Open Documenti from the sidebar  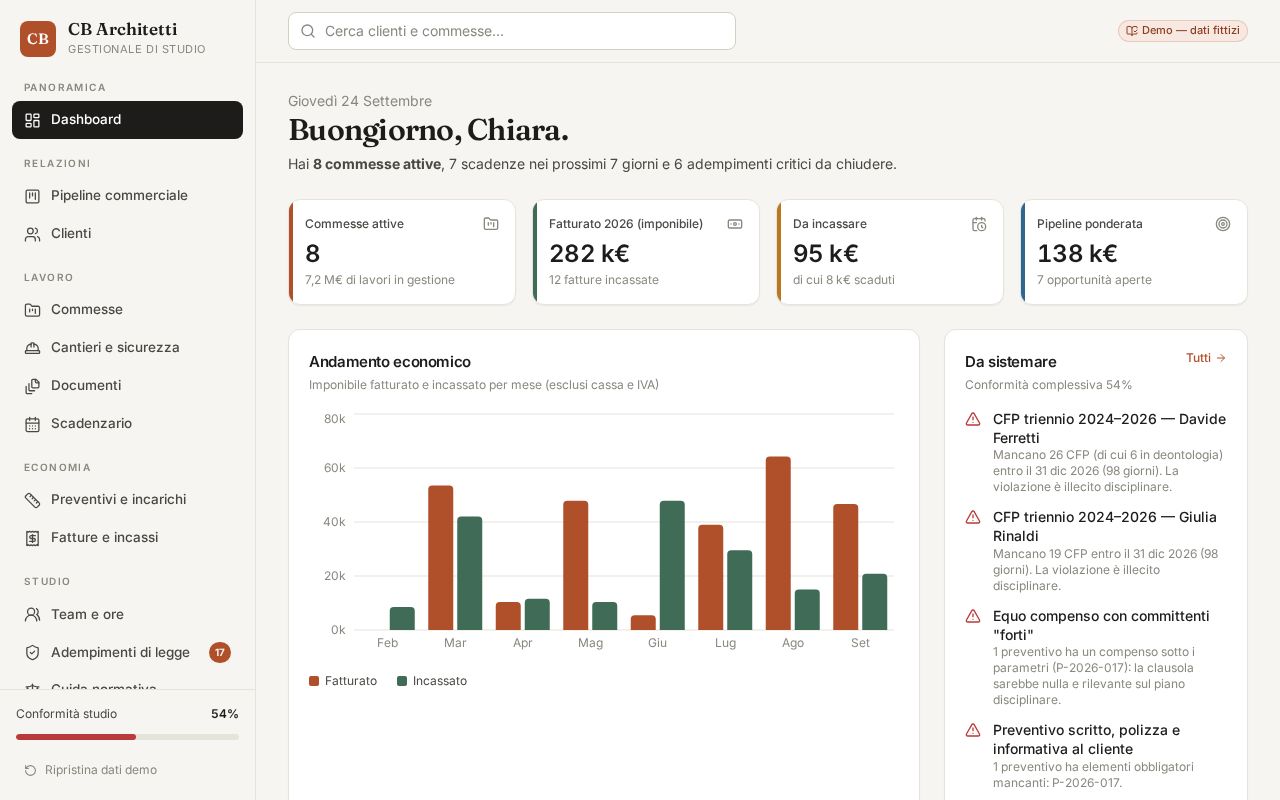coord(127,386)
